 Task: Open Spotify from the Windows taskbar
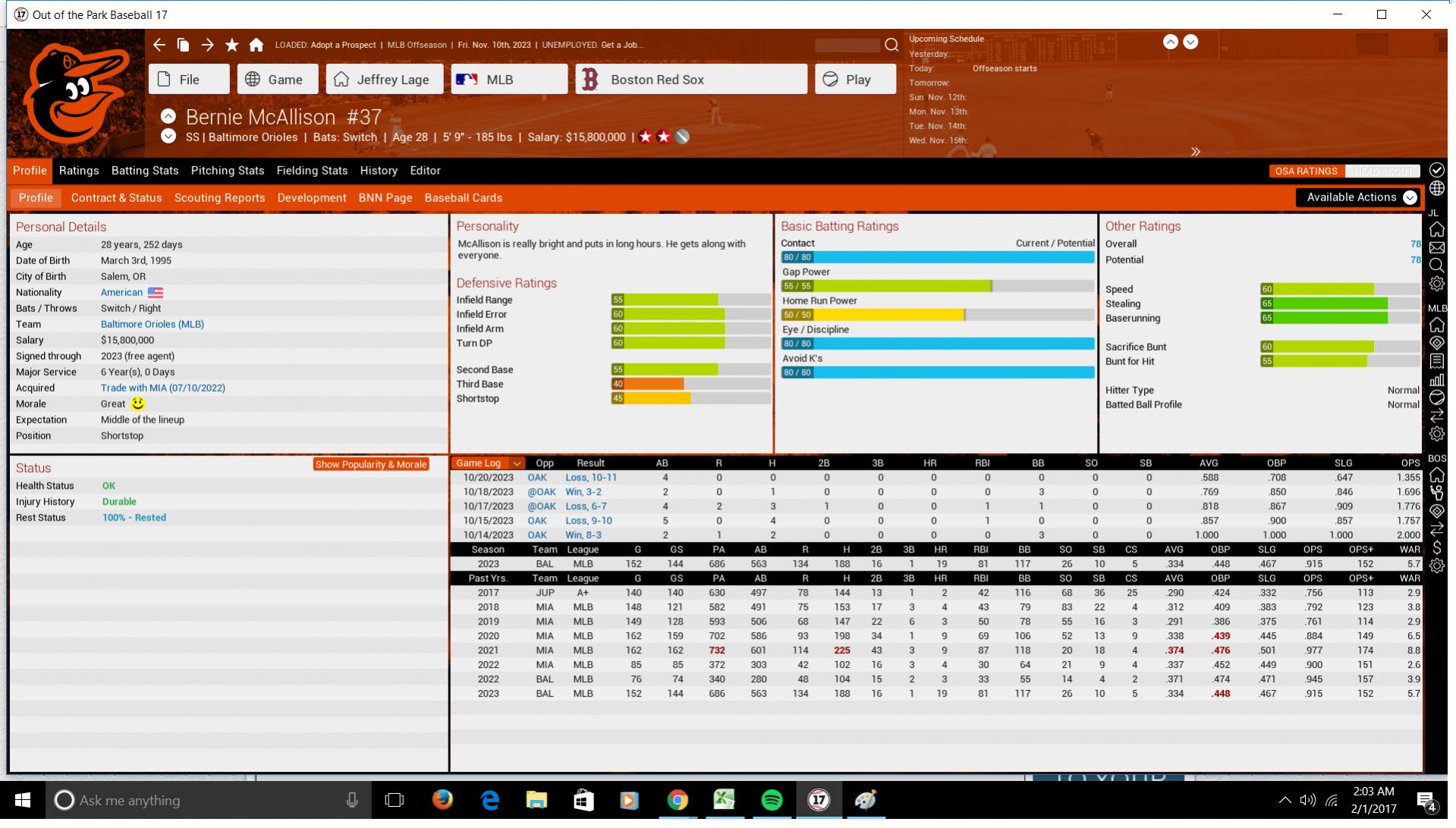(x=771, y=800)
